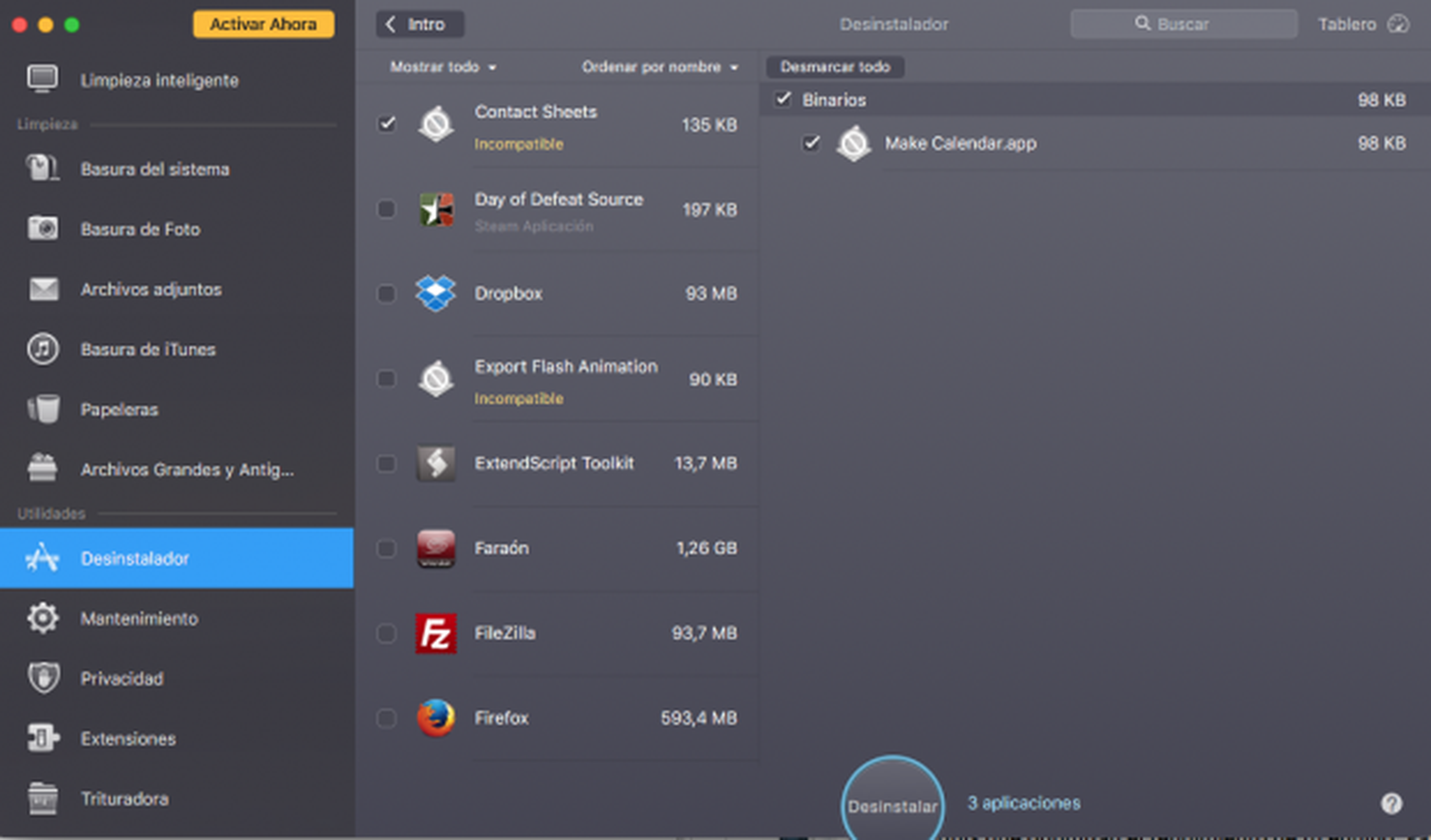The height and width of the screenshot is (840, 1431).
Task: Open Limpieza inteligente monitor icon
Action: click(x=42, y=79)
